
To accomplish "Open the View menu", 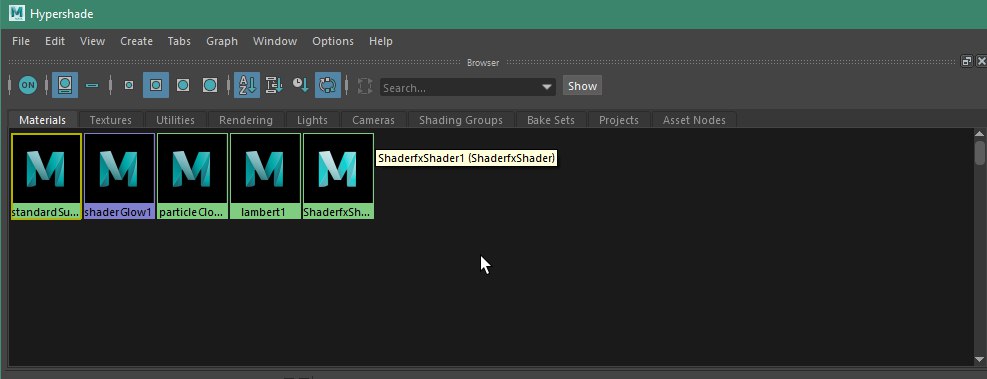I will (93, 41).
